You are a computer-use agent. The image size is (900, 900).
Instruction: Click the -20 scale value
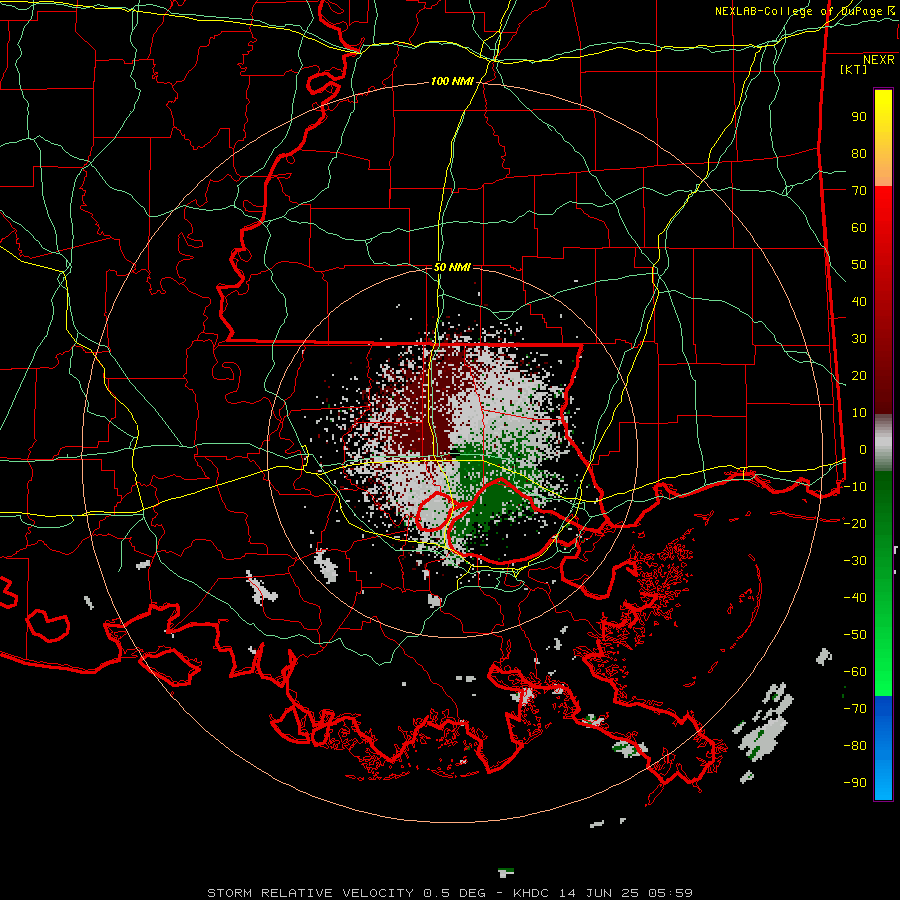point(855,523)
